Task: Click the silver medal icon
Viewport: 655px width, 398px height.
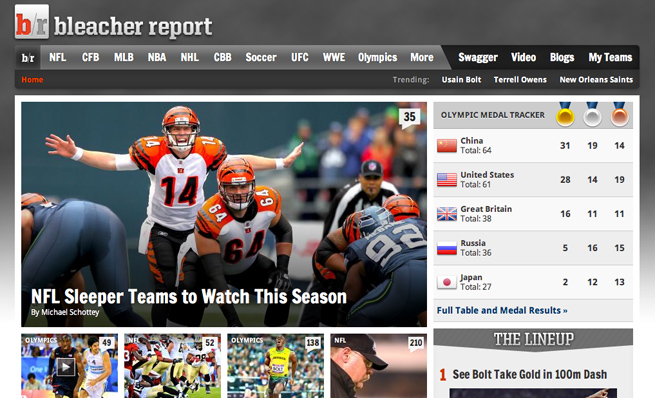Action: (592, 114)
